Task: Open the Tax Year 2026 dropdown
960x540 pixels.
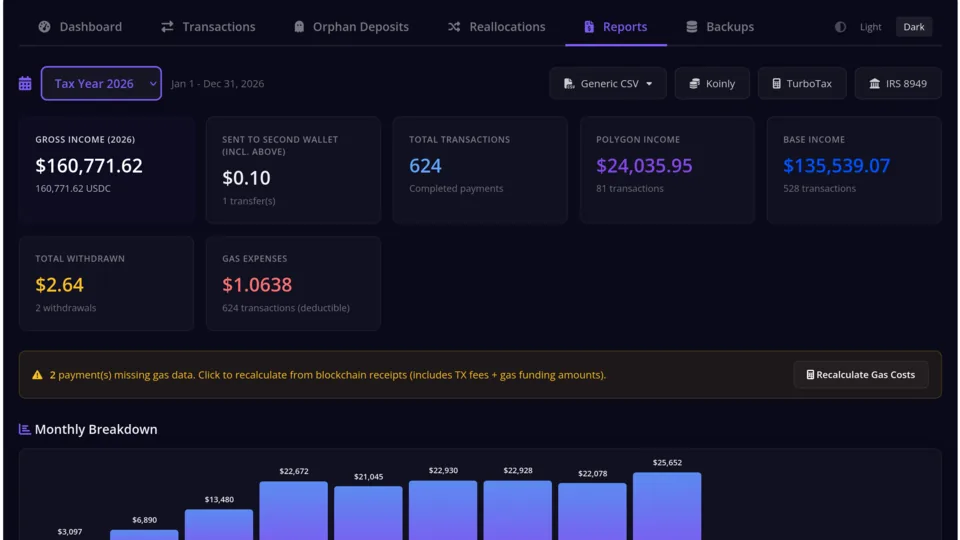Action: click(x=102, y=83)
